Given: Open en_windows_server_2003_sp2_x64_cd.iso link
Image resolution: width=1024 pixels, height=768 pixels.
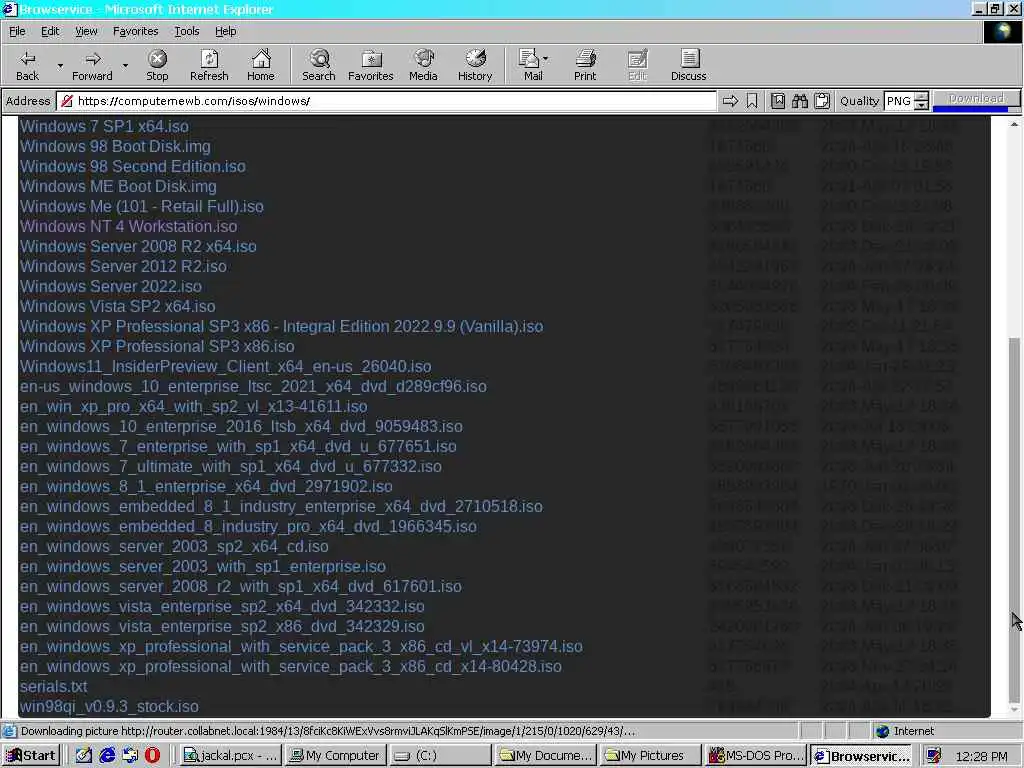Looking at the screenshot, I should tap(174, 547).
